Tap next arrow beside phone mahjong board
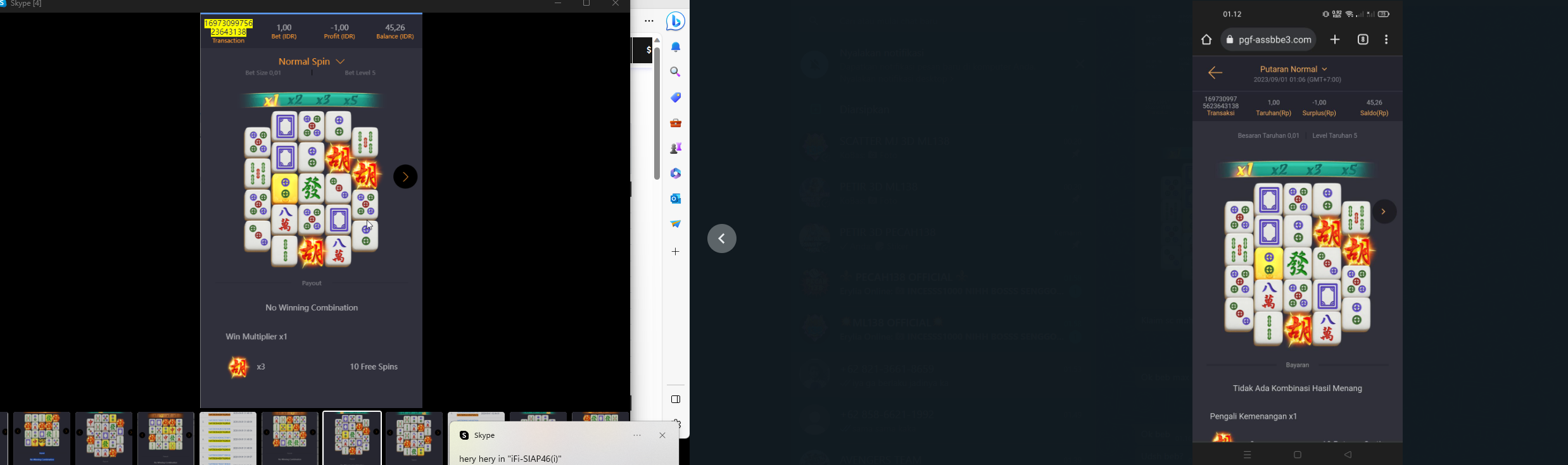Viewport: 1568px width, 465px height. pyautogui.click(x=1384, y=212)
